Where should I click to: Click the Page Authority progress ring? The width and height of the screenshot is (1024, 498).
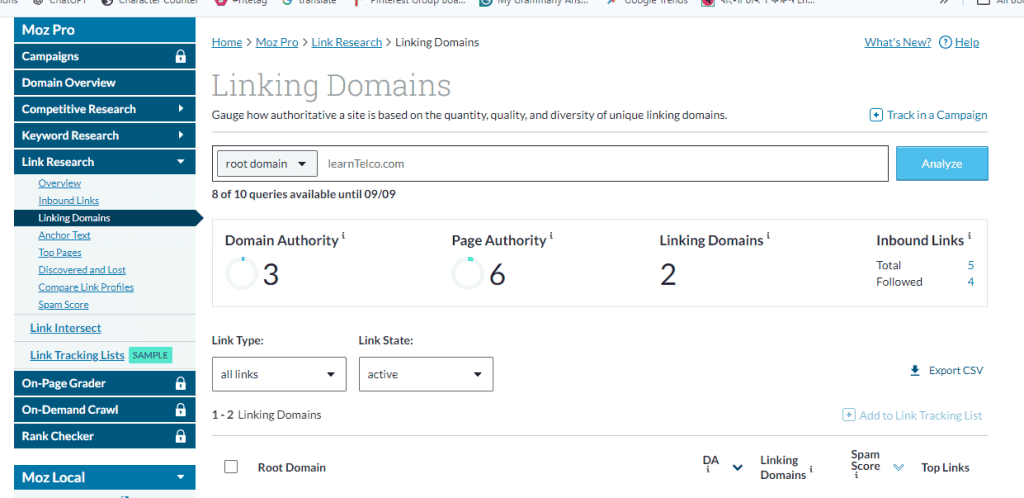(468, 274)
